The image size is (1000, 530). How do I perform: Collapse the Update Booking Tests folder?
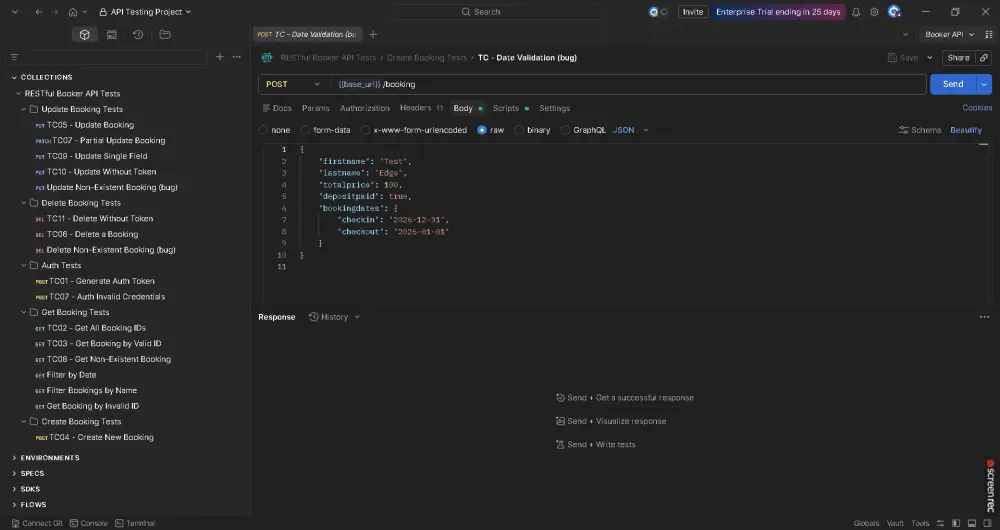pos(24,109)
